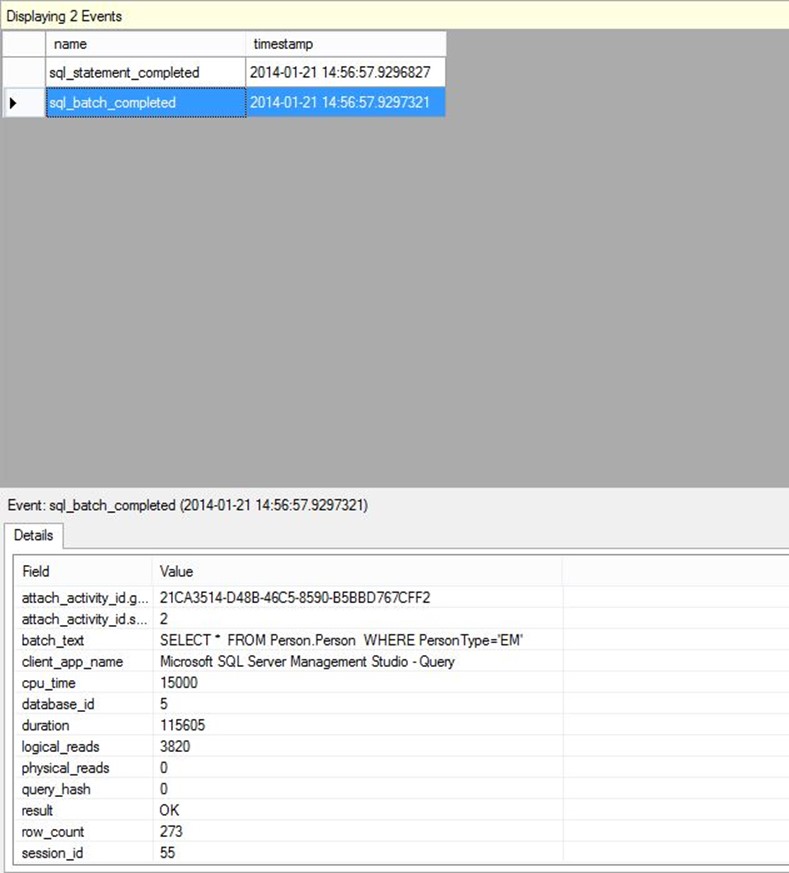Select the result field
This screenshot has width=789, height=873.
pyautogui.click(x=37, y=810)
